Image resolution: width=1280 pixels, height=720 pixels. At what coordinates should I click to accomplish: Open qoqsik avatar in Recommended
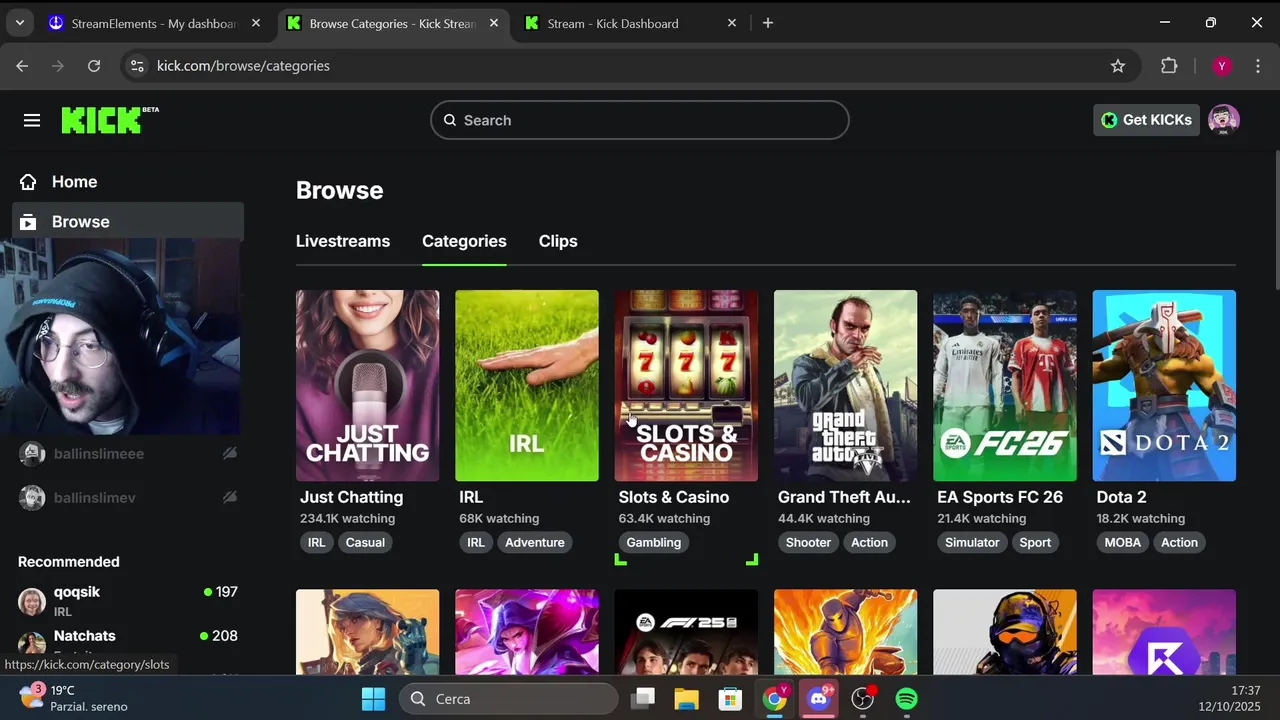point(32,601)
